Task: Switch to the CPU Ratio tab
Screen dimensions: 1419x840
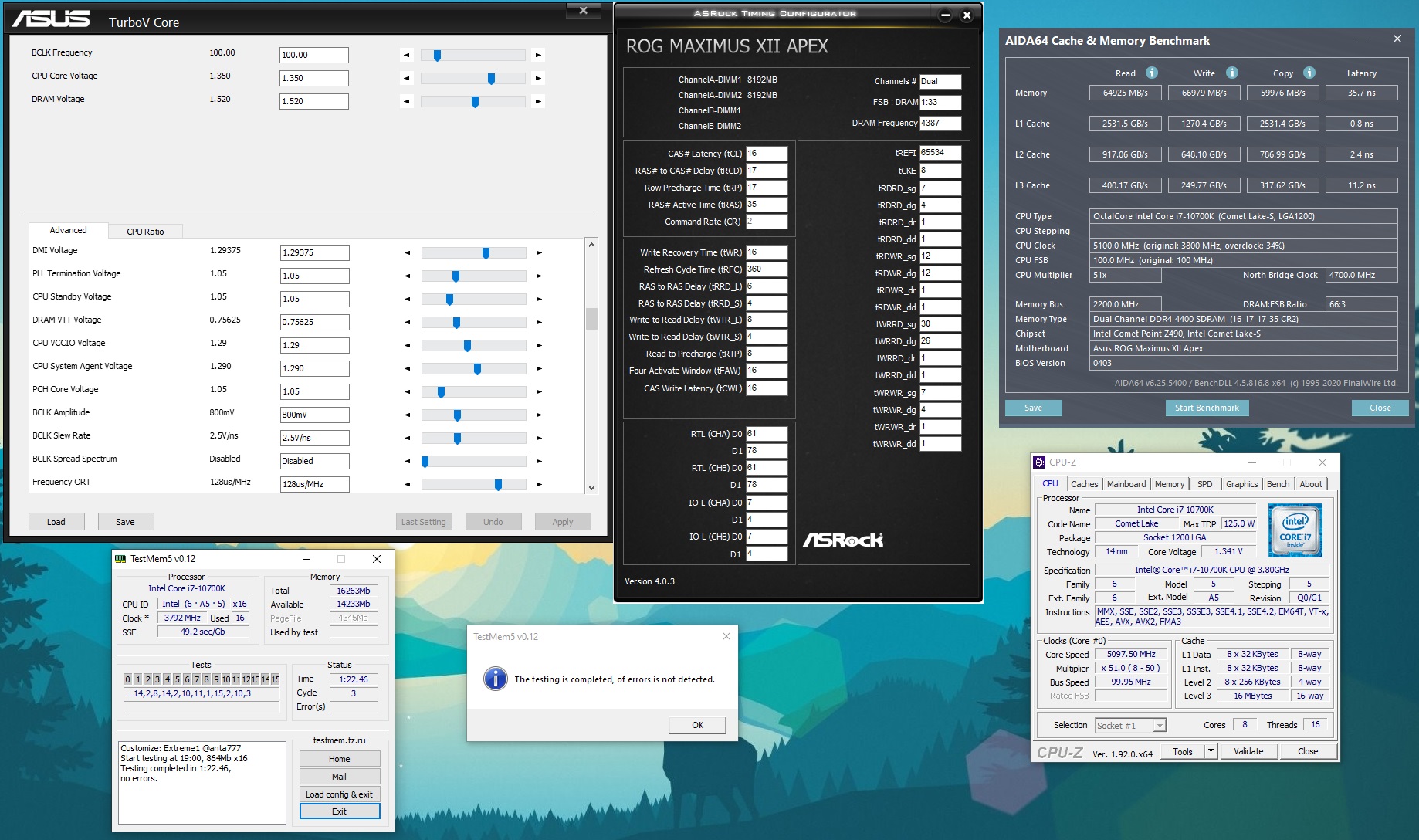Action: tap(145, 232)
